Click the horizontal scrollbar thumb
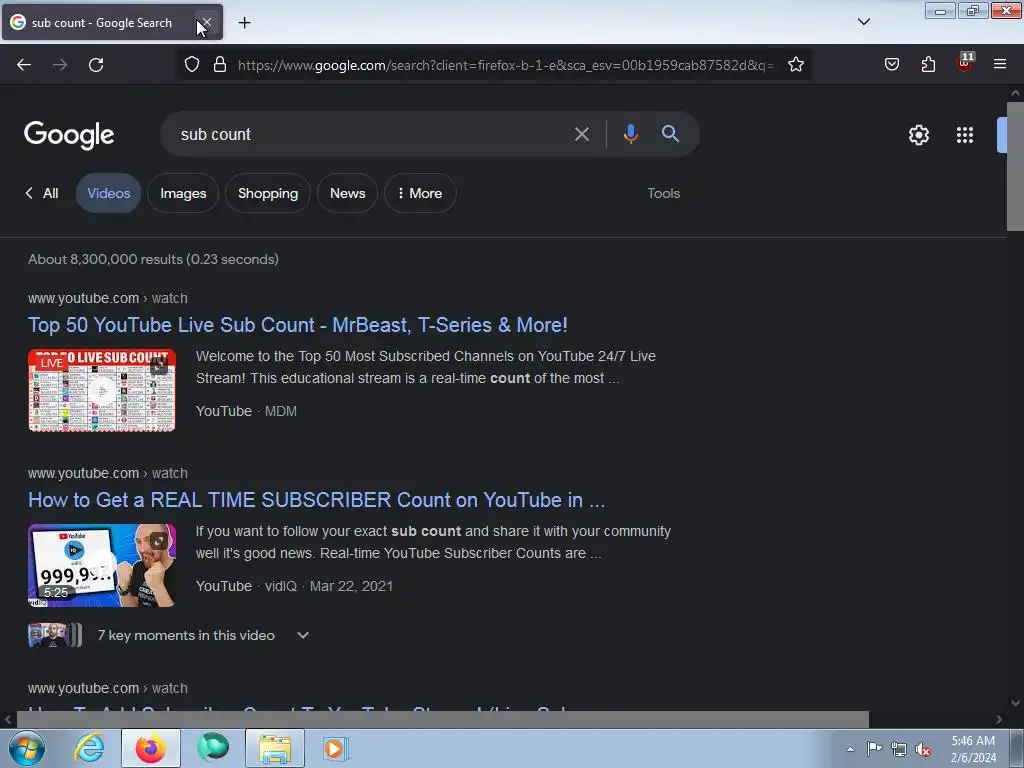This screenshot has height=768, width=1024. click(443, 719)
